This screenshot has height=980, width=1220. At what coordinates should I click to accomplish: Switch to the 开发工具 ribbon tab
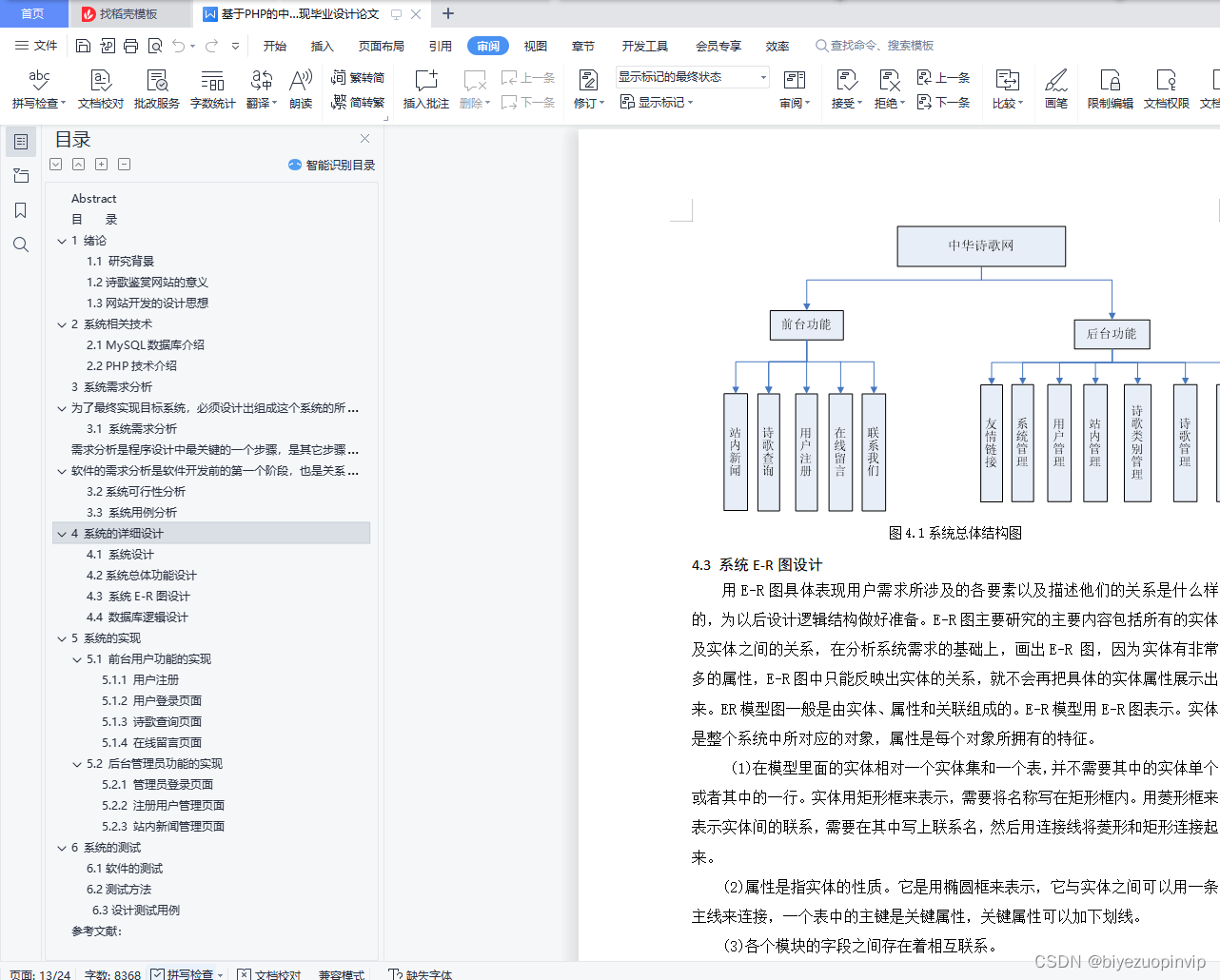pos(645,46)
